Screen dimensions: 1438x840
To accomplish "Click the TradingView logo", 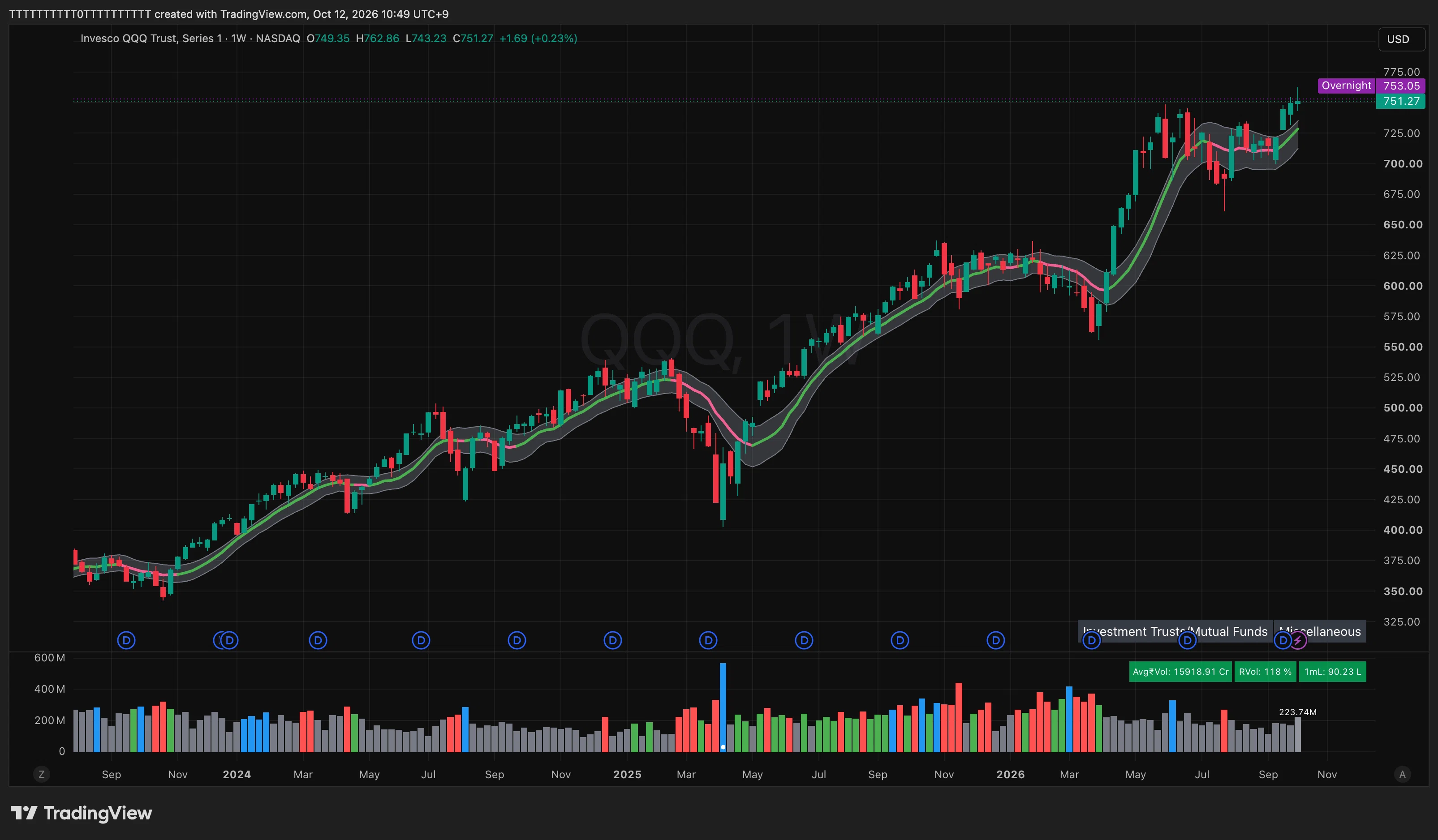I will 82,813.
